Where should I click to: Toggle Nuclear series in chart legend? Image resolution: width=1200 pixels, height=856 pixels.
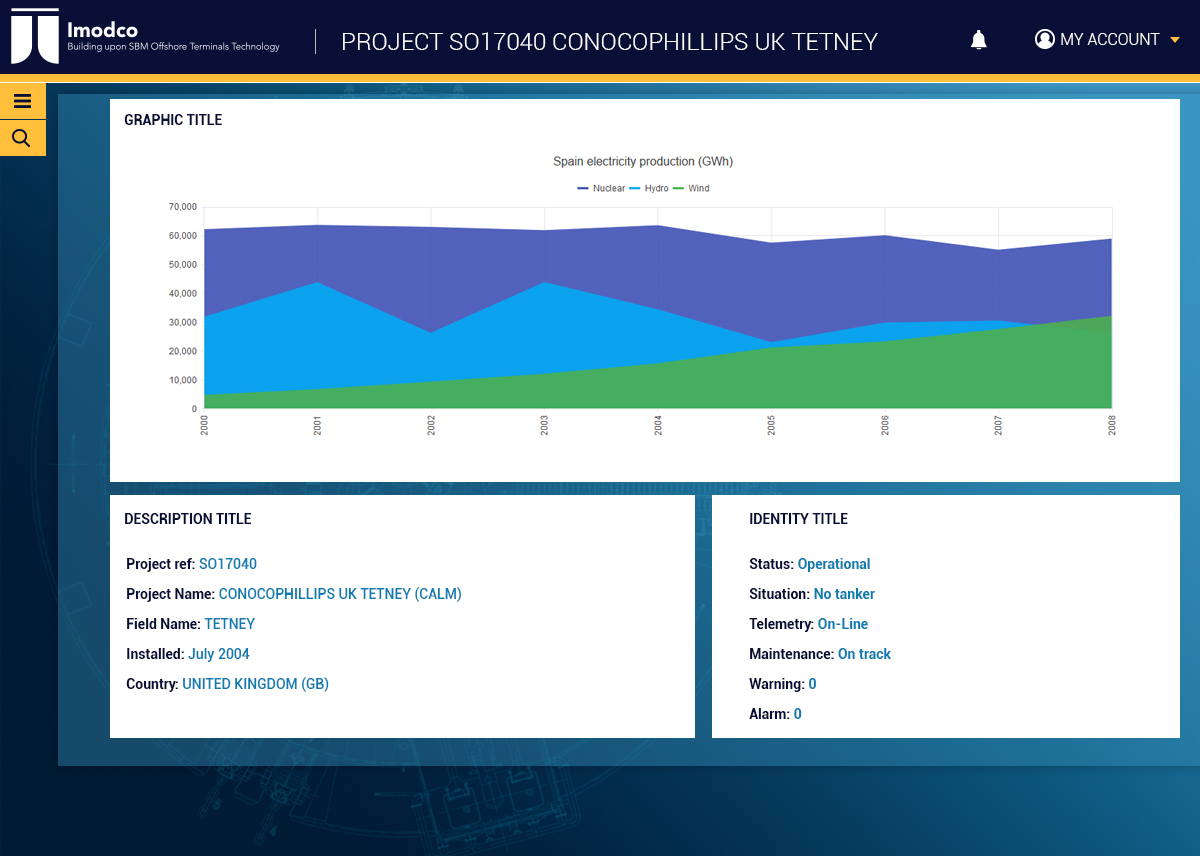pyautogui.click(x=601, y=188)
